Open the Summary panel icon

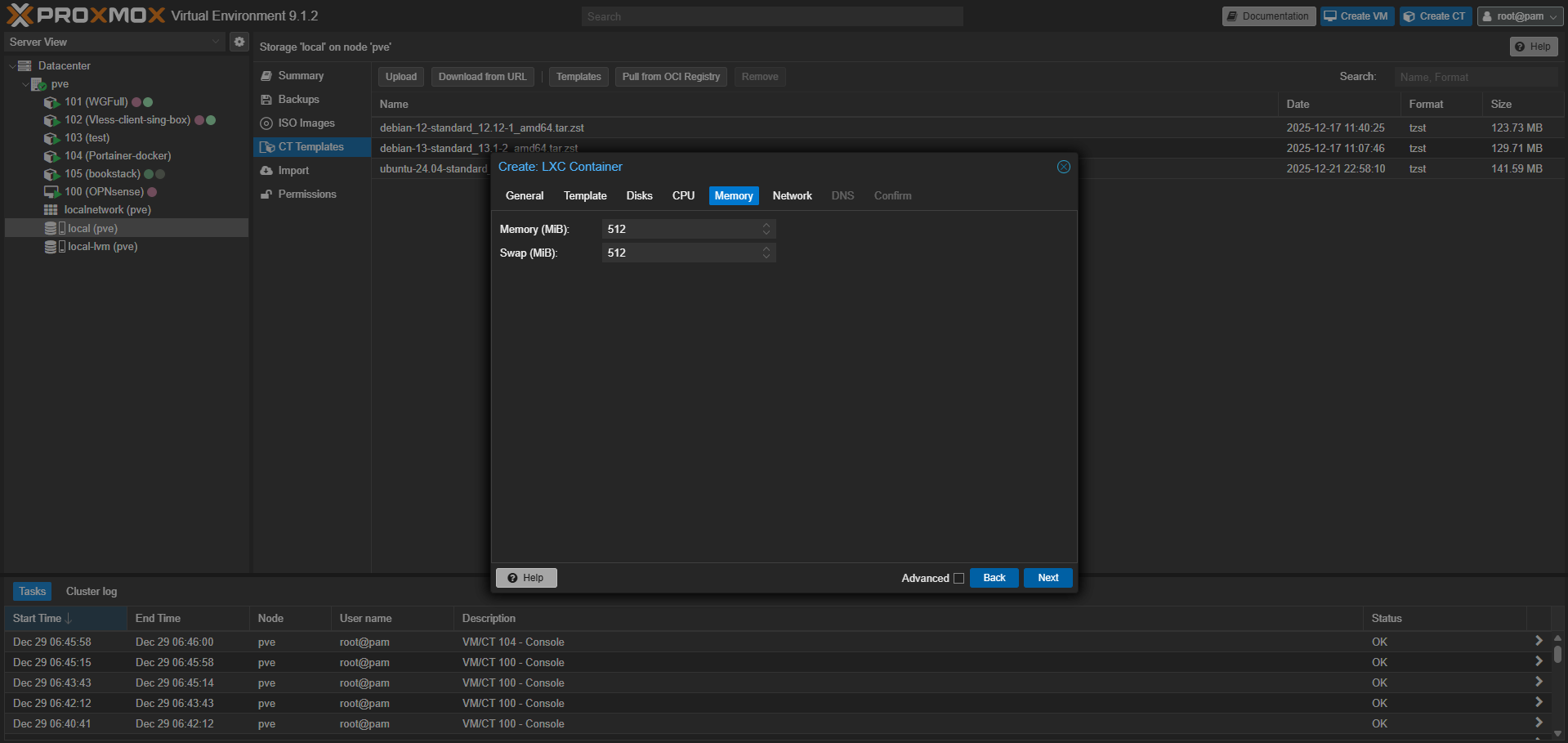point(266,76)
